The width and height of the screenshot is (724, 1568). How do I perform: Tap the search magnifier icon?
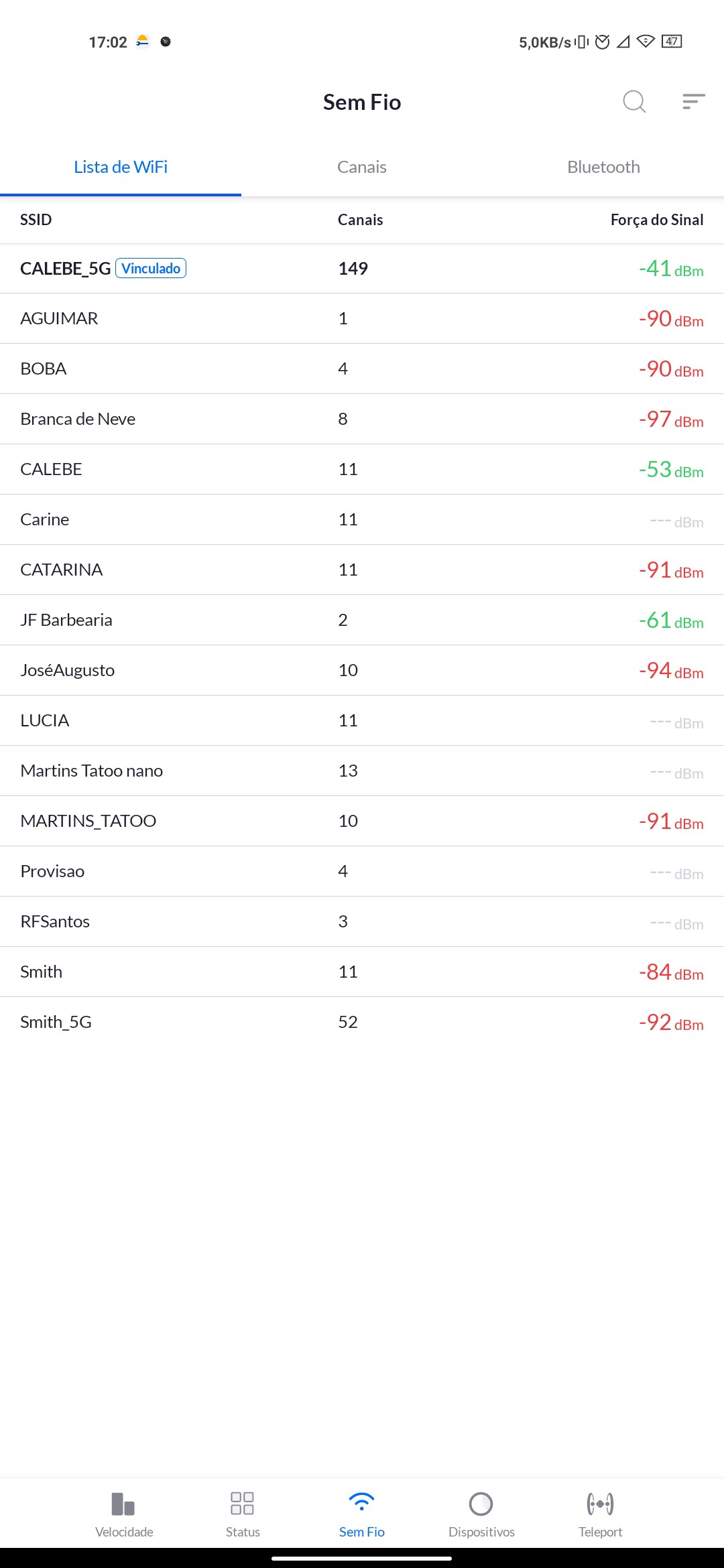click(x=633, y=102)
